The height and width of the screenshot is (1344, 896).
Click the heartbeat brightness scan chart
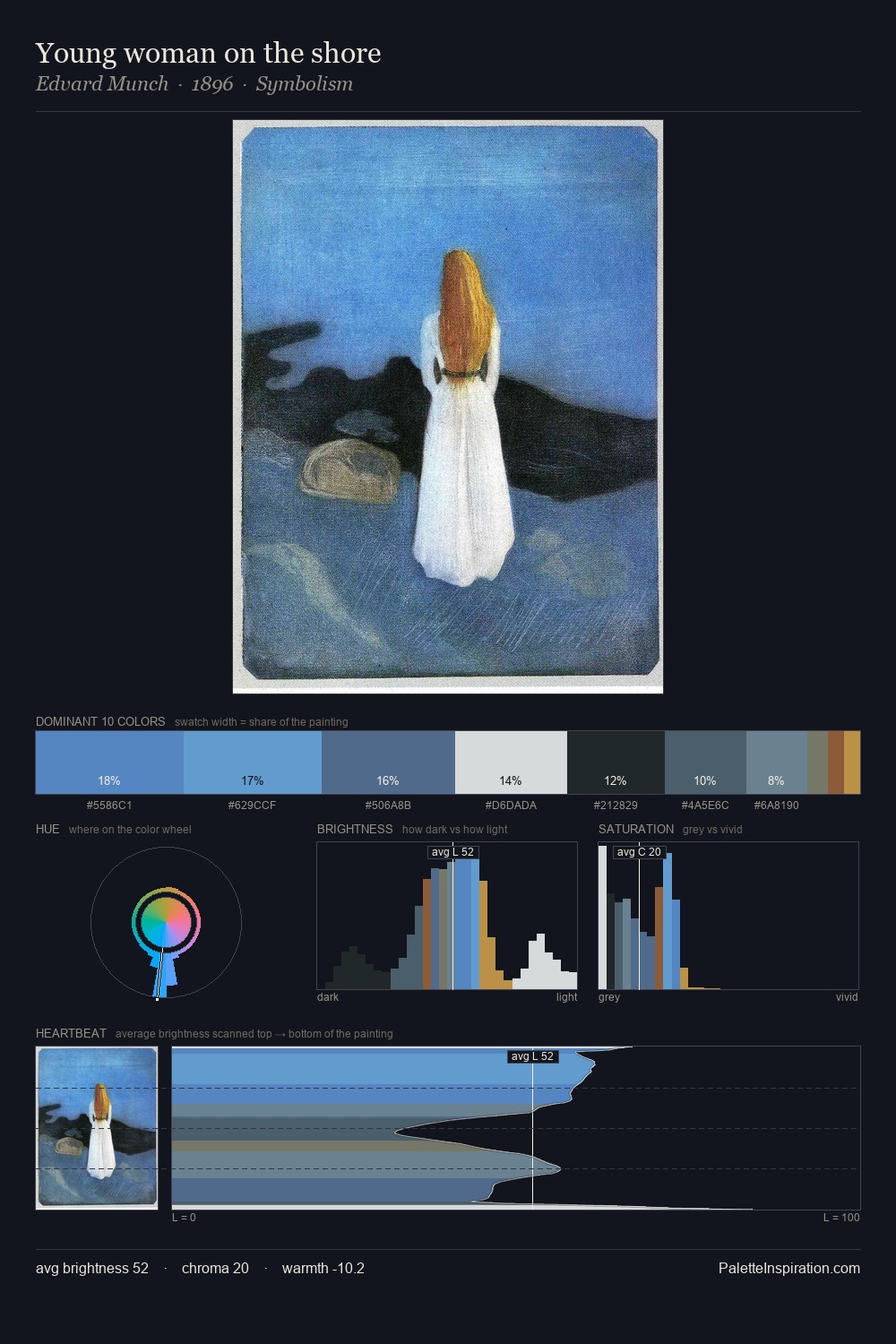point(516,1128)
